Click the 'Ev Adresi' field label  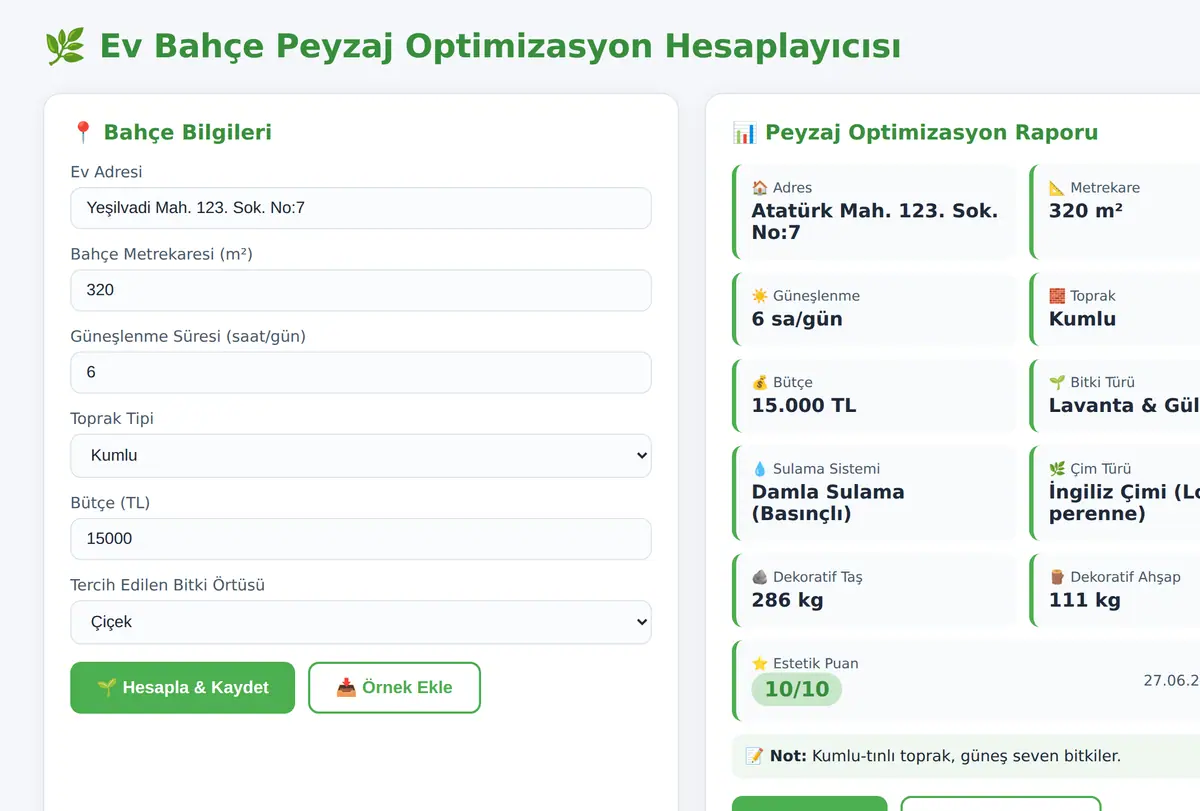coord(106,172)
